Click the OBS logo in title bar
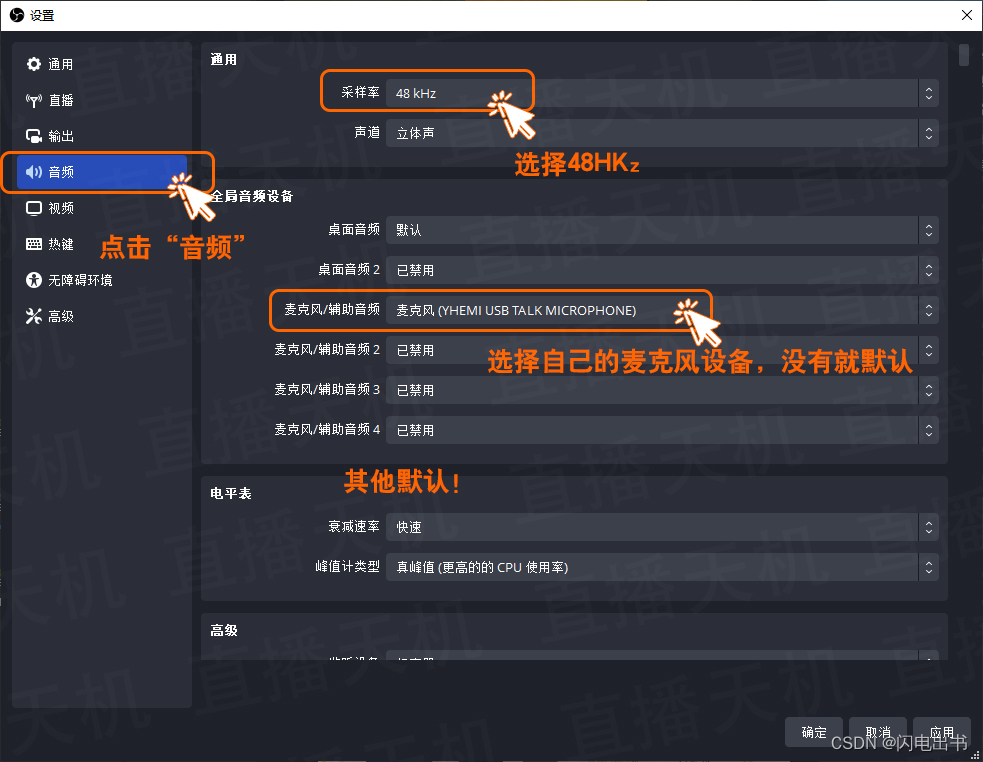 click(x=17, y=15)
